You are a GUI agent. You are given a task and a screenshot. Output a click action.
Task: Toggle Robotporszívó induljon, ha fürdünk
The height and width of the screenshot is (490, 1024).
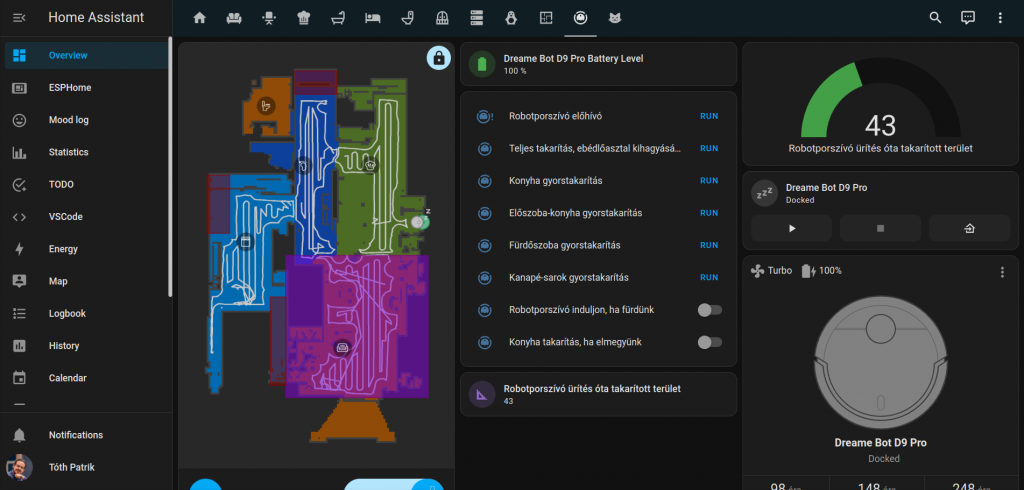[709, 310]
